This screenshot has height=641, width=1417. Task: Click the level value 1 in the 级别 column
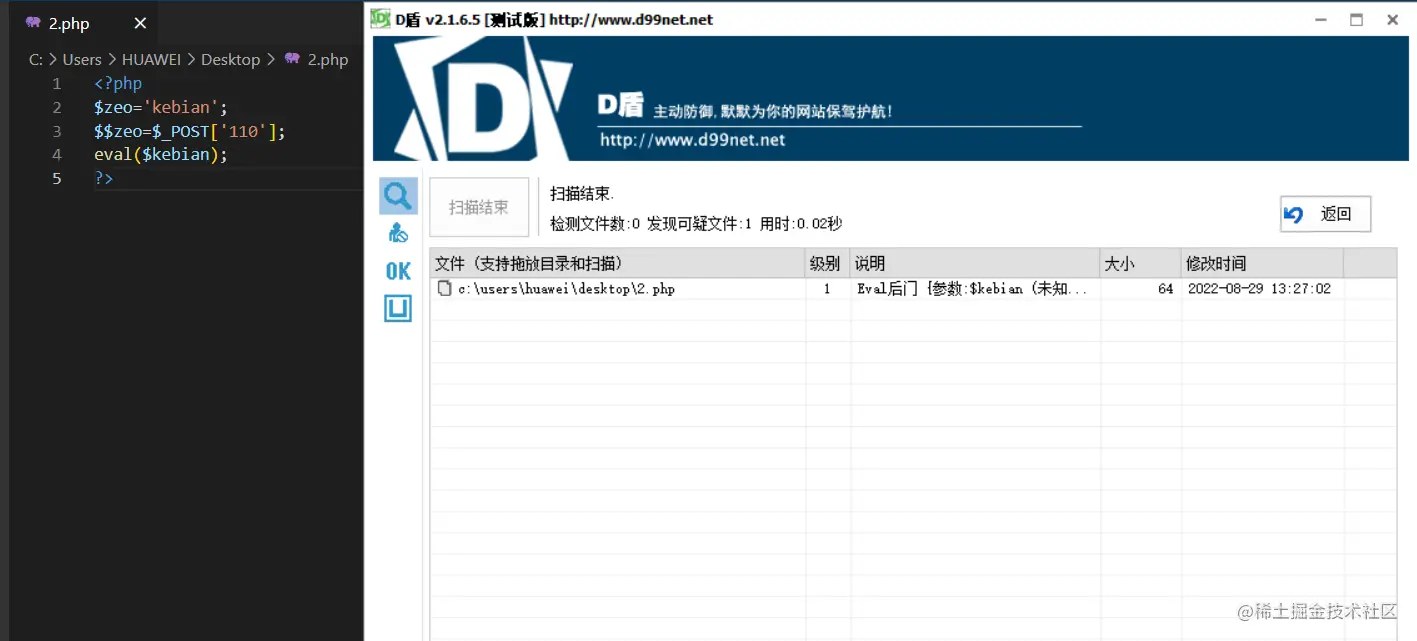pyautogui.click(x=827, y=289)
